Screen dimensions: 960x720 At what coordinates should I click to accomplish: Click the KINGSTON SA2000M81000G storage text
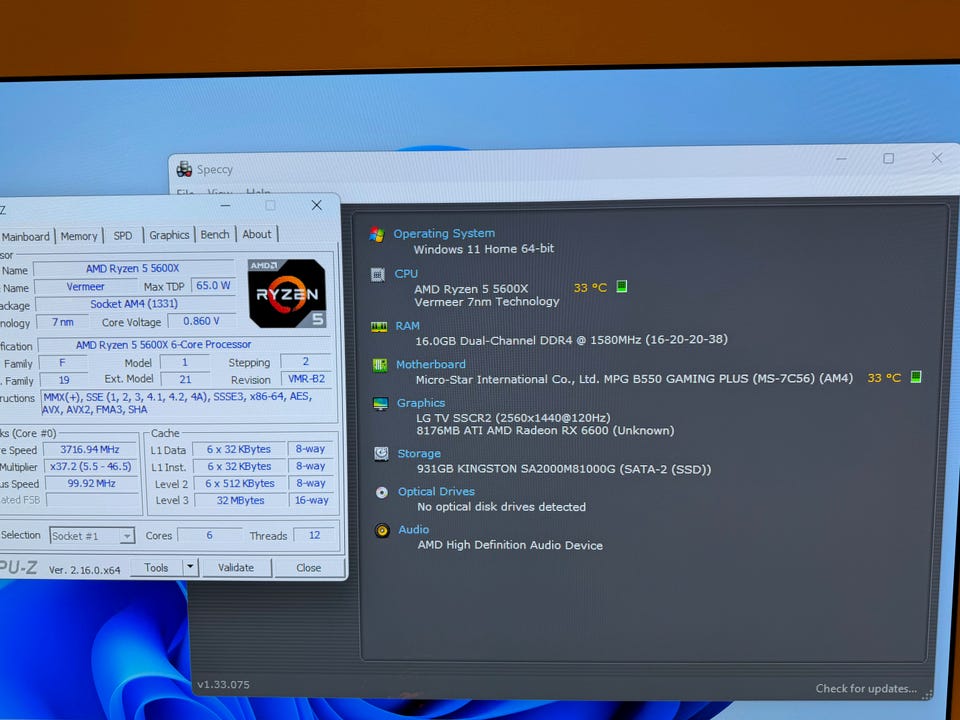(564, 469)
